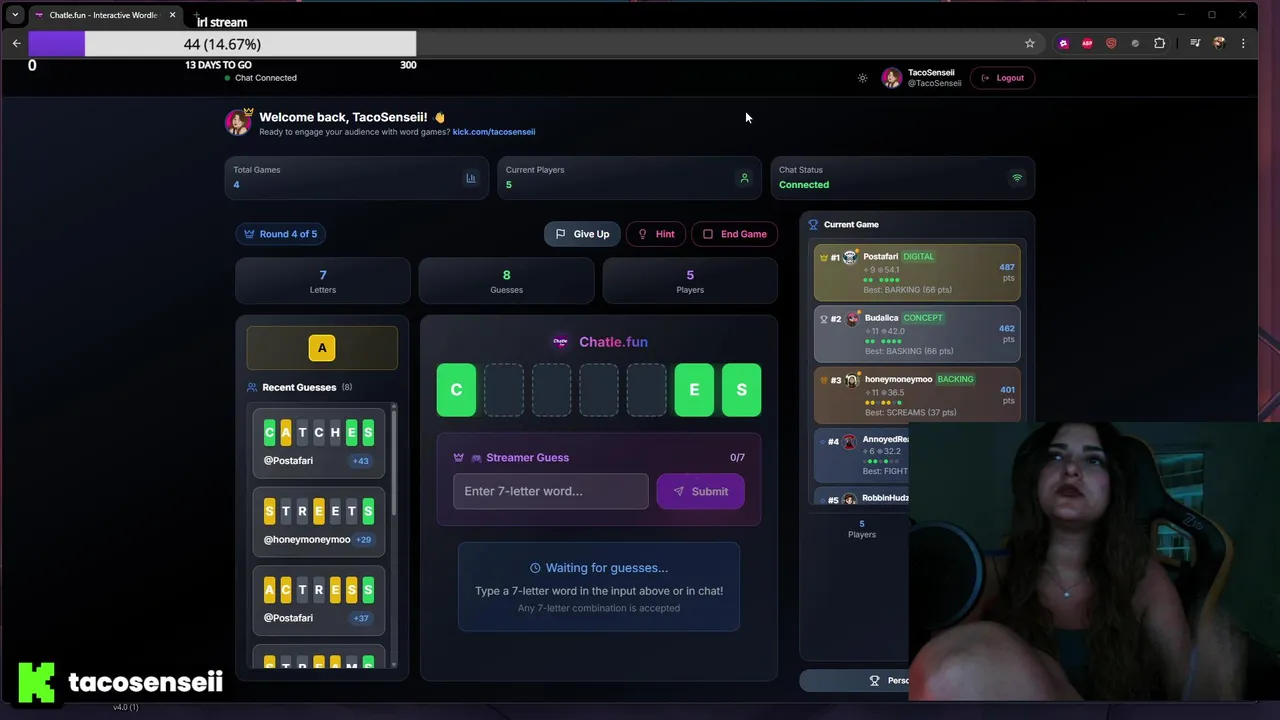Click the clock icon in Waiting for guesses
1280x720 pixels.
point(535,568)
